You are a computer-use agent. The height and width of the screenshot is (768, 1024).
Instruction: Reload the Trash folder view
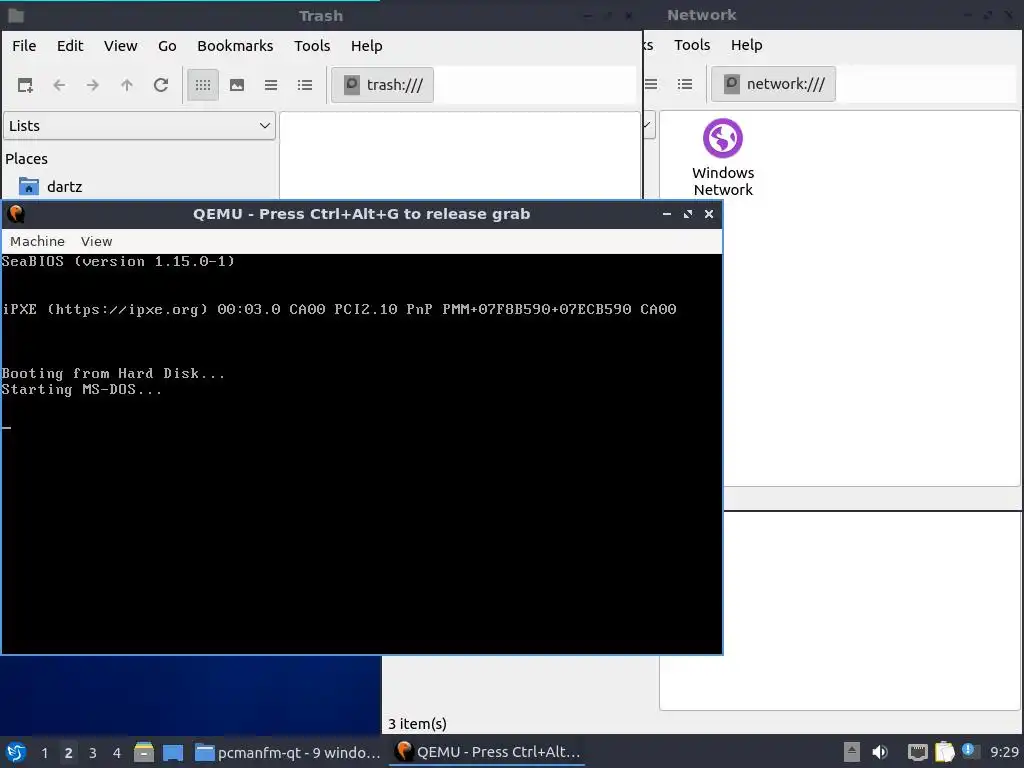tap(161, 85)
